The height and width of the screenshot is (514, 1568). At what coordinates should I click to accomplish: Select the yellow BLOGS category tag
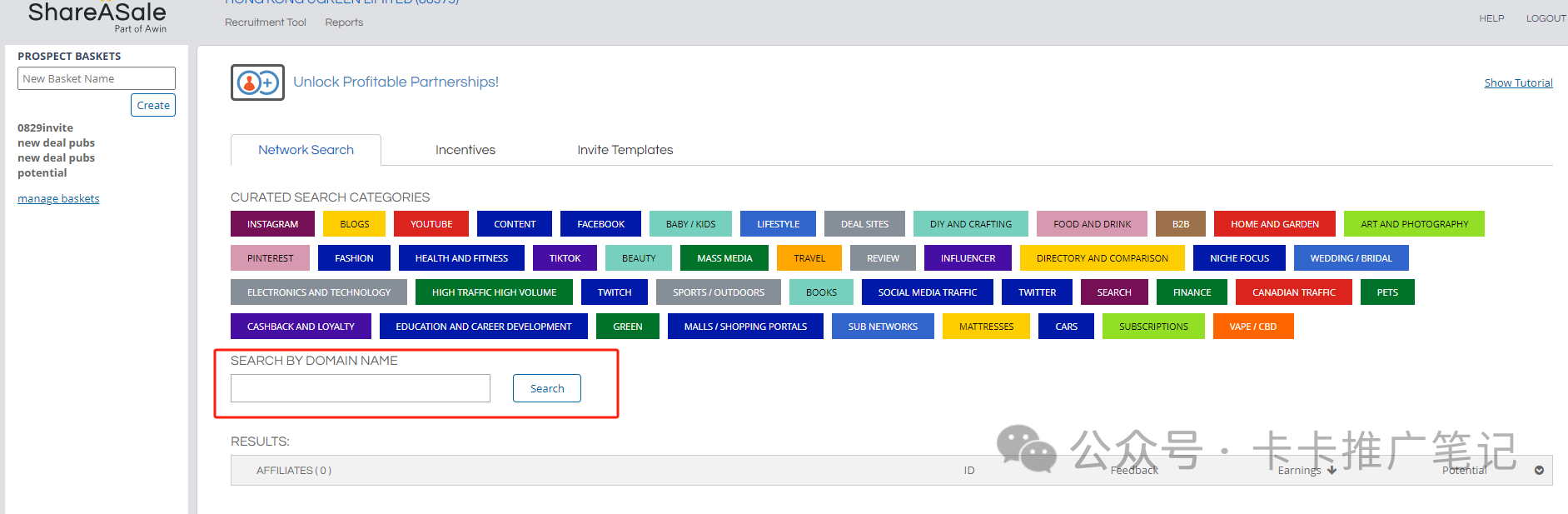point(354,224)
